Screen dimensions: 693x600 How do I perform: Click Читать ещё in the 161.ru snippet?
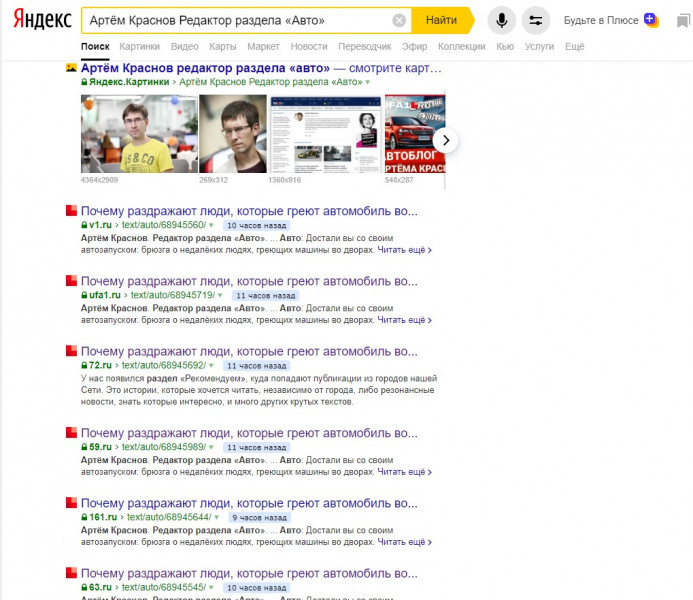(404, 542)
